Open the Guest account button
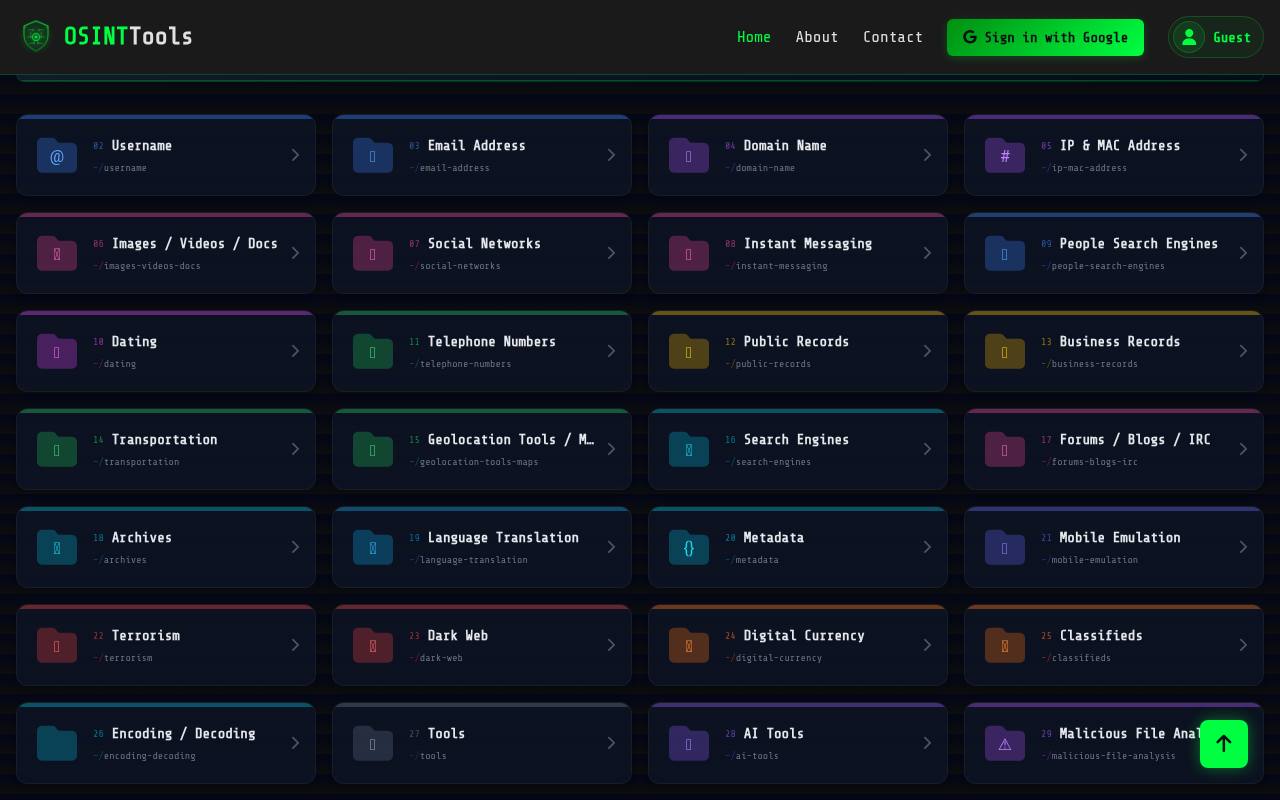 (1216, 37)
